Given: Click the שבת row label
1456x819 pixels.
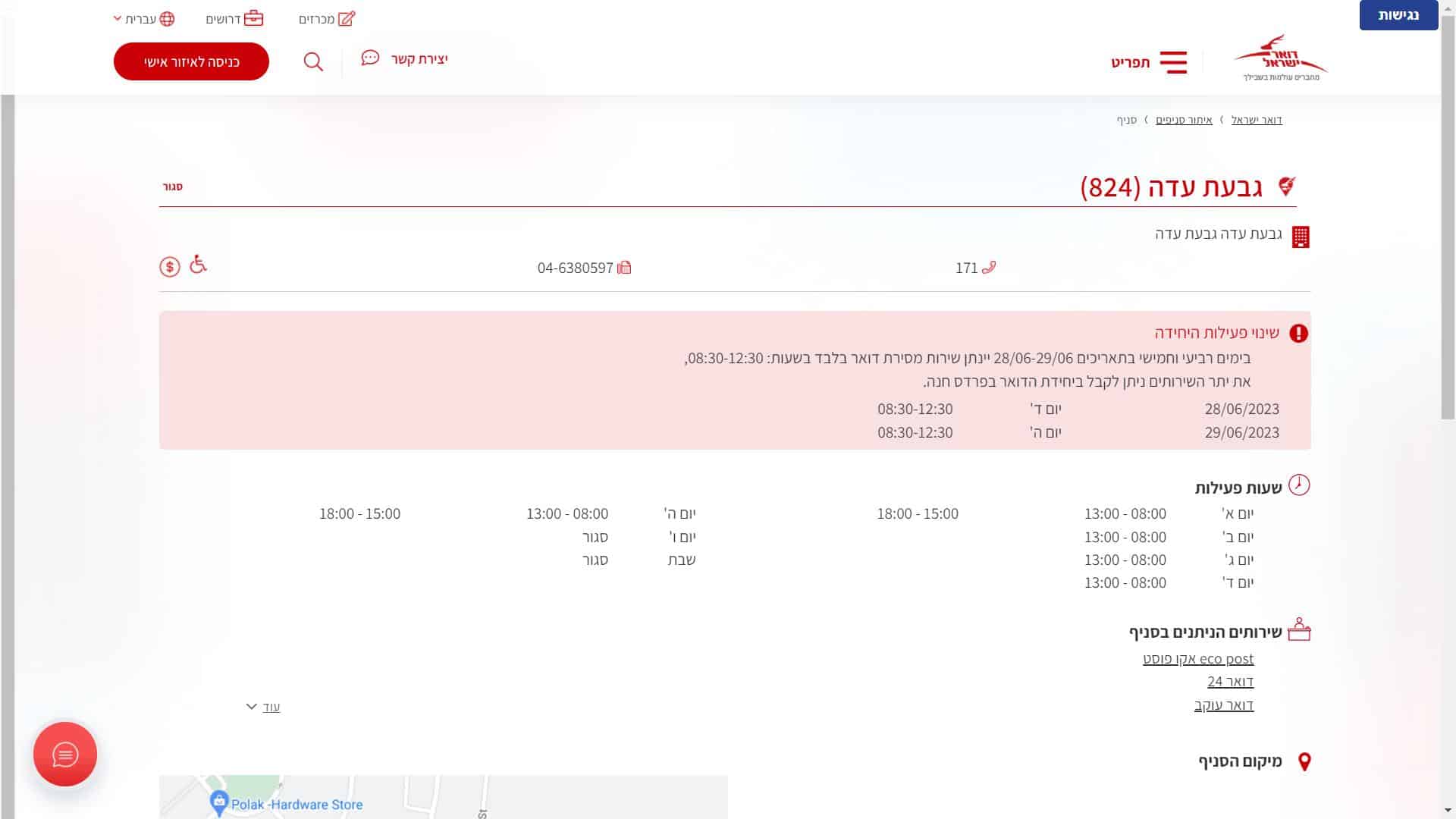Looking at the screenshot, I should point(682,560).
